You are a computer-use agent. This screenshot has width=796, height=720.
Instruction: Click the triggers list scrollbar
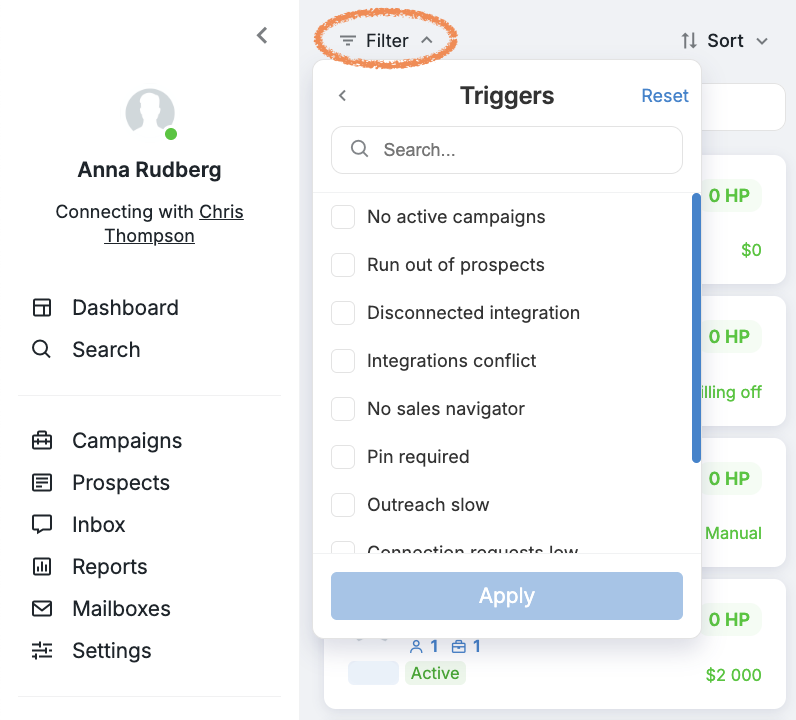pyautogui.click(x=696, y=328)
